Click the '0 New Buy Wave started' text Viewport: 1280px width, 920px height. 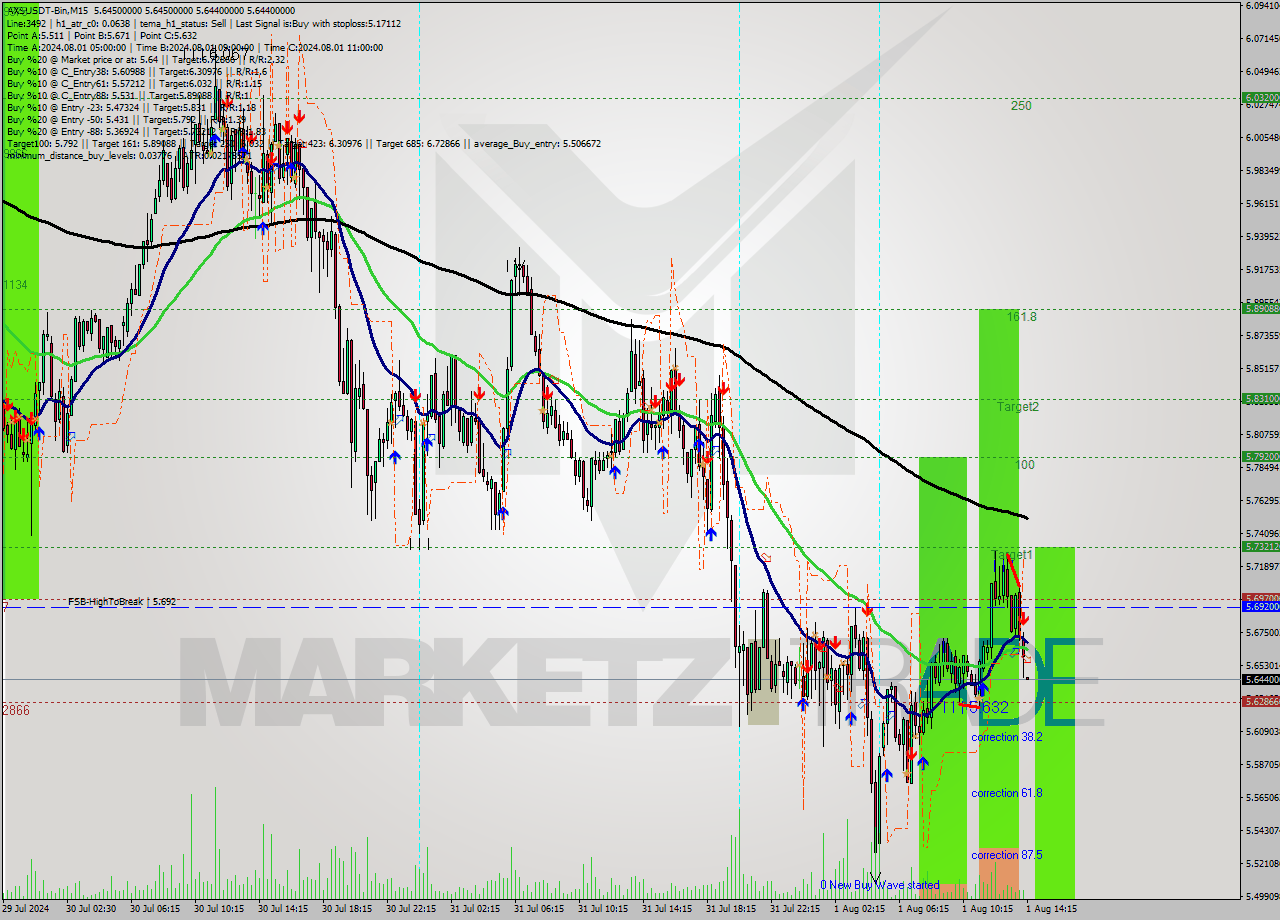pos(880,885)
